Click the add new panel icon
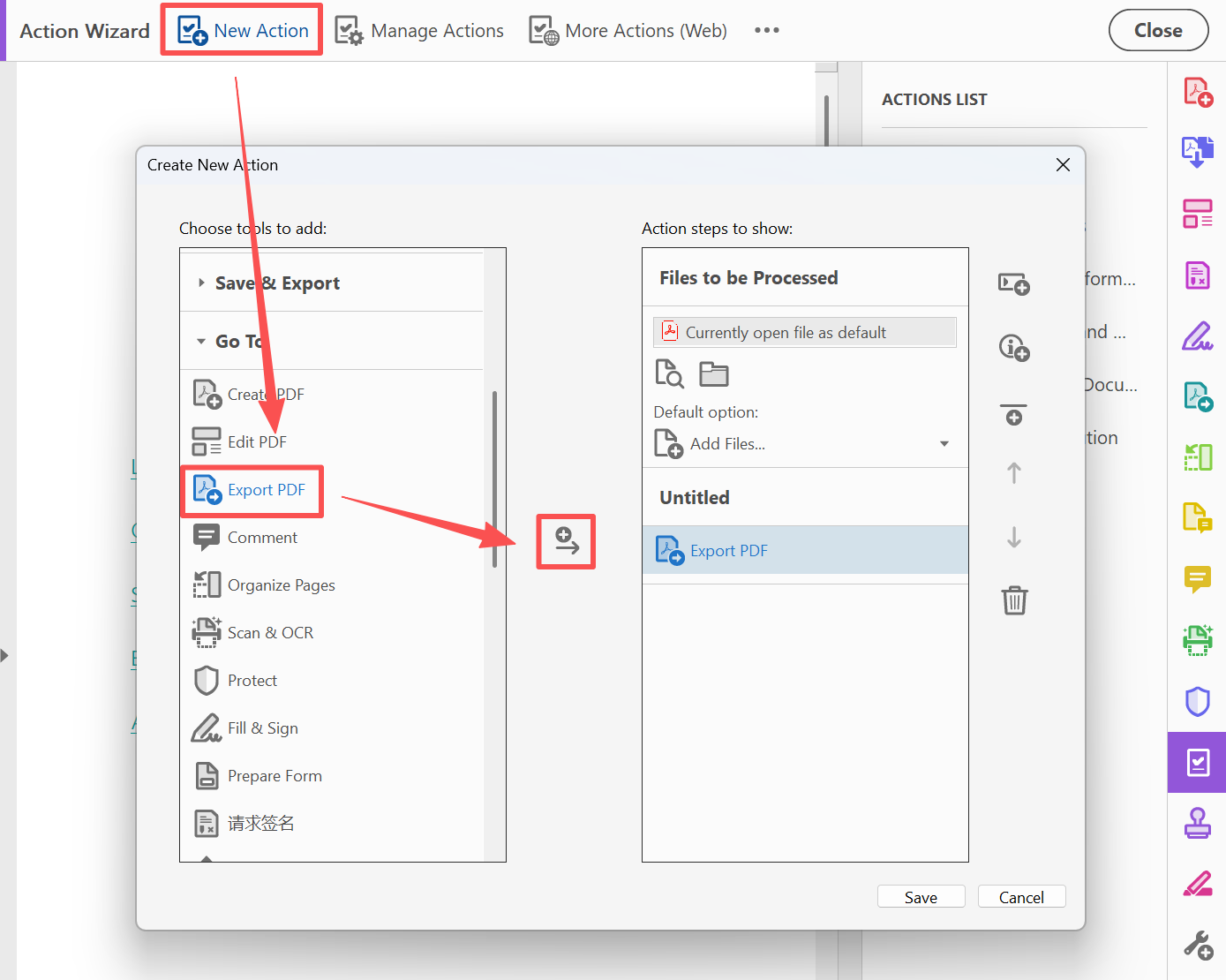 click(1014, 284)
